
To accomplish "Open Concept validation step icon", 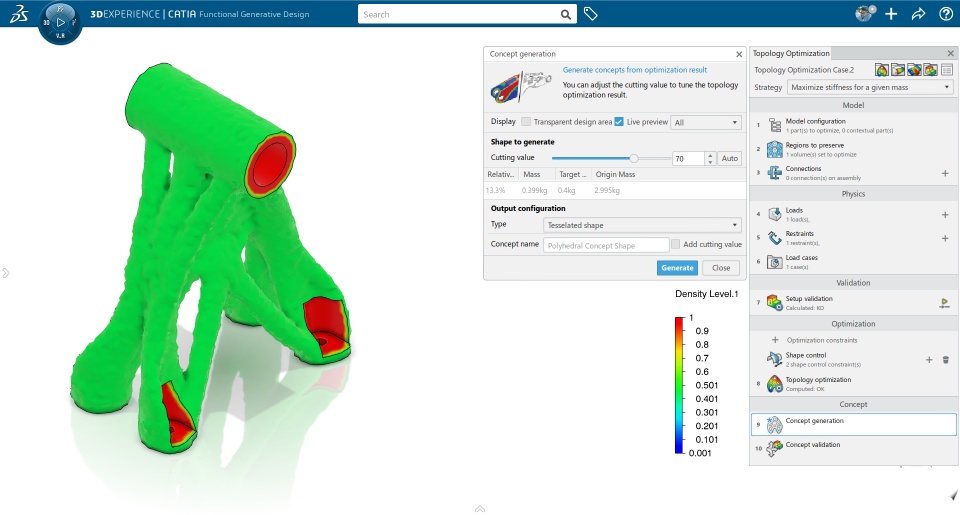I will click(774, 448).
